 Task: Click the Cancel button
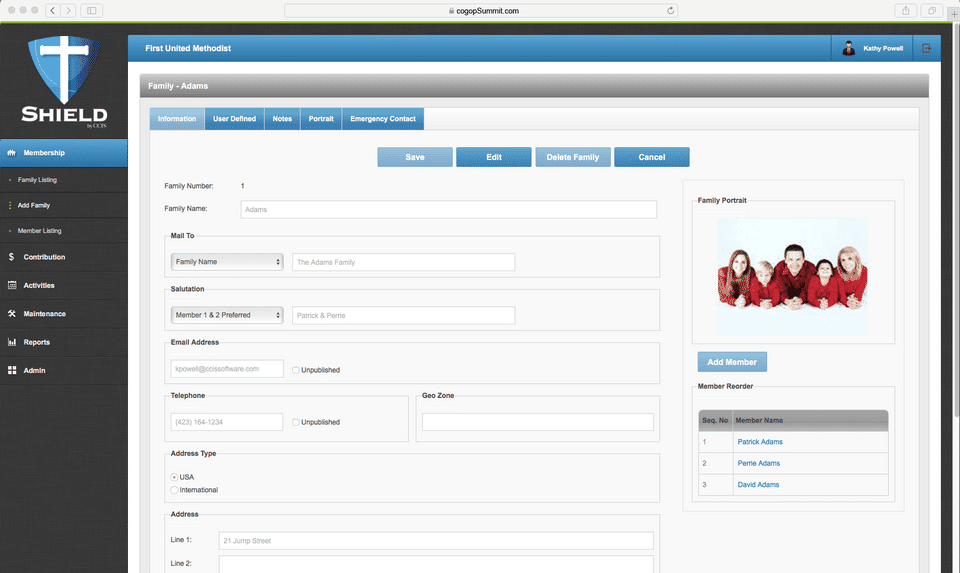[x=652, y=157]
